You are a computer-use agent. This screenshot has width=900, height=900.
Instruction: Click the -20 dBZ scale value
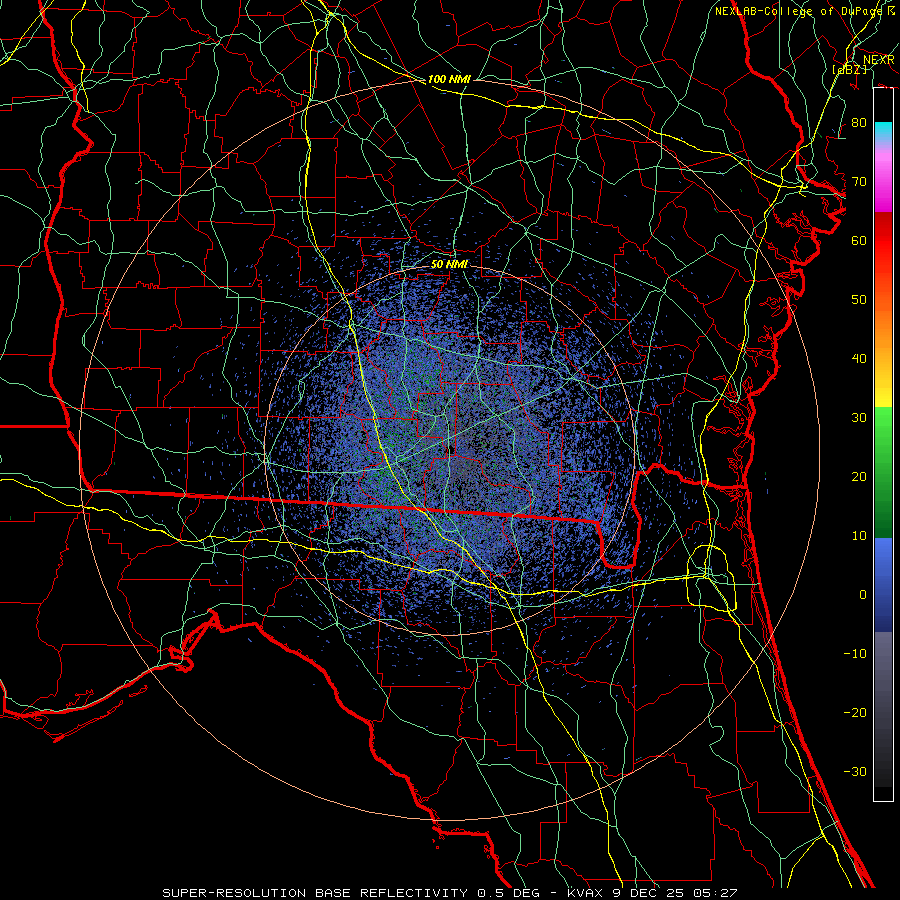pos(855,712)
